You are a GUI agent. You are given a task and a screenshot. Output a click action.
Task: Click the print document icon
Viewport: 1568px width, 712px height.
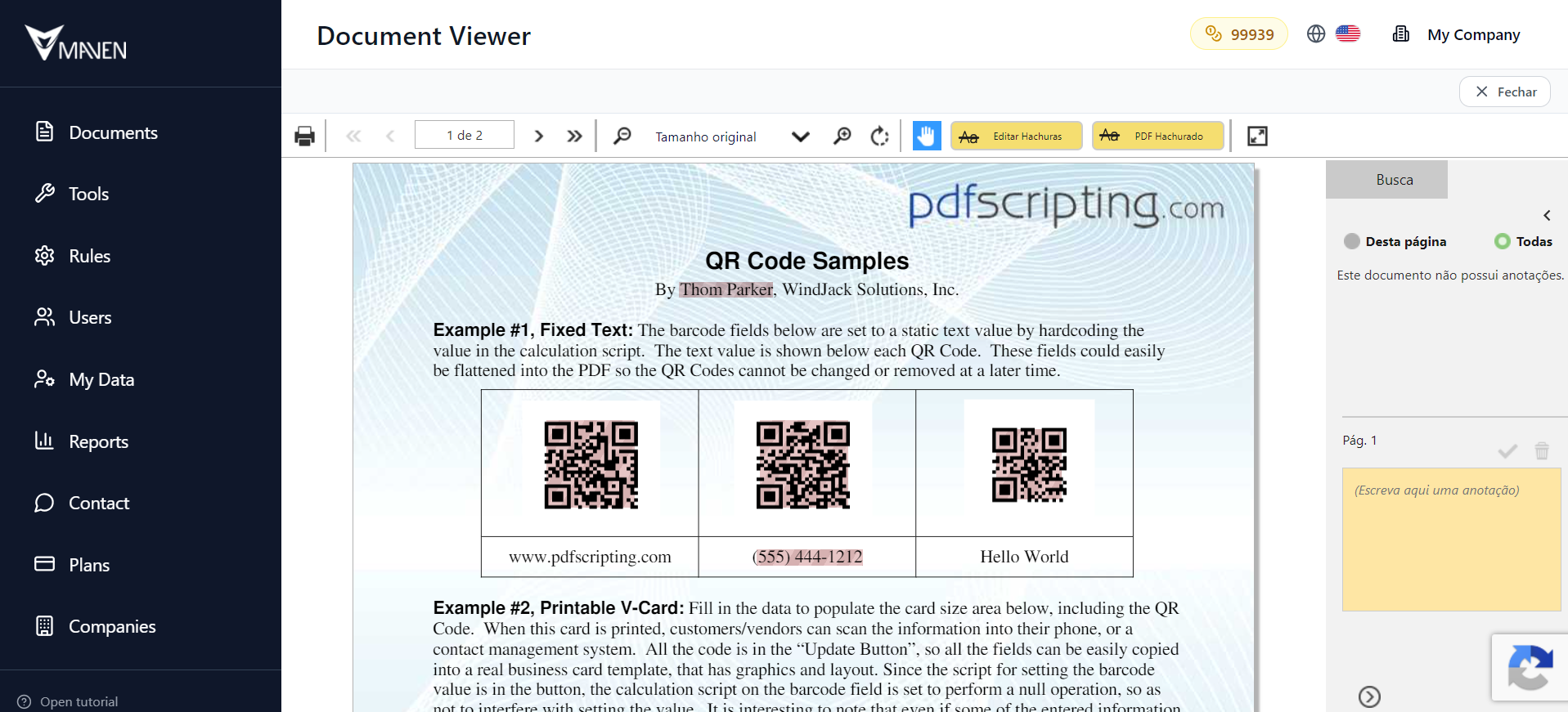pyautogui.click(x=304, y=136)
